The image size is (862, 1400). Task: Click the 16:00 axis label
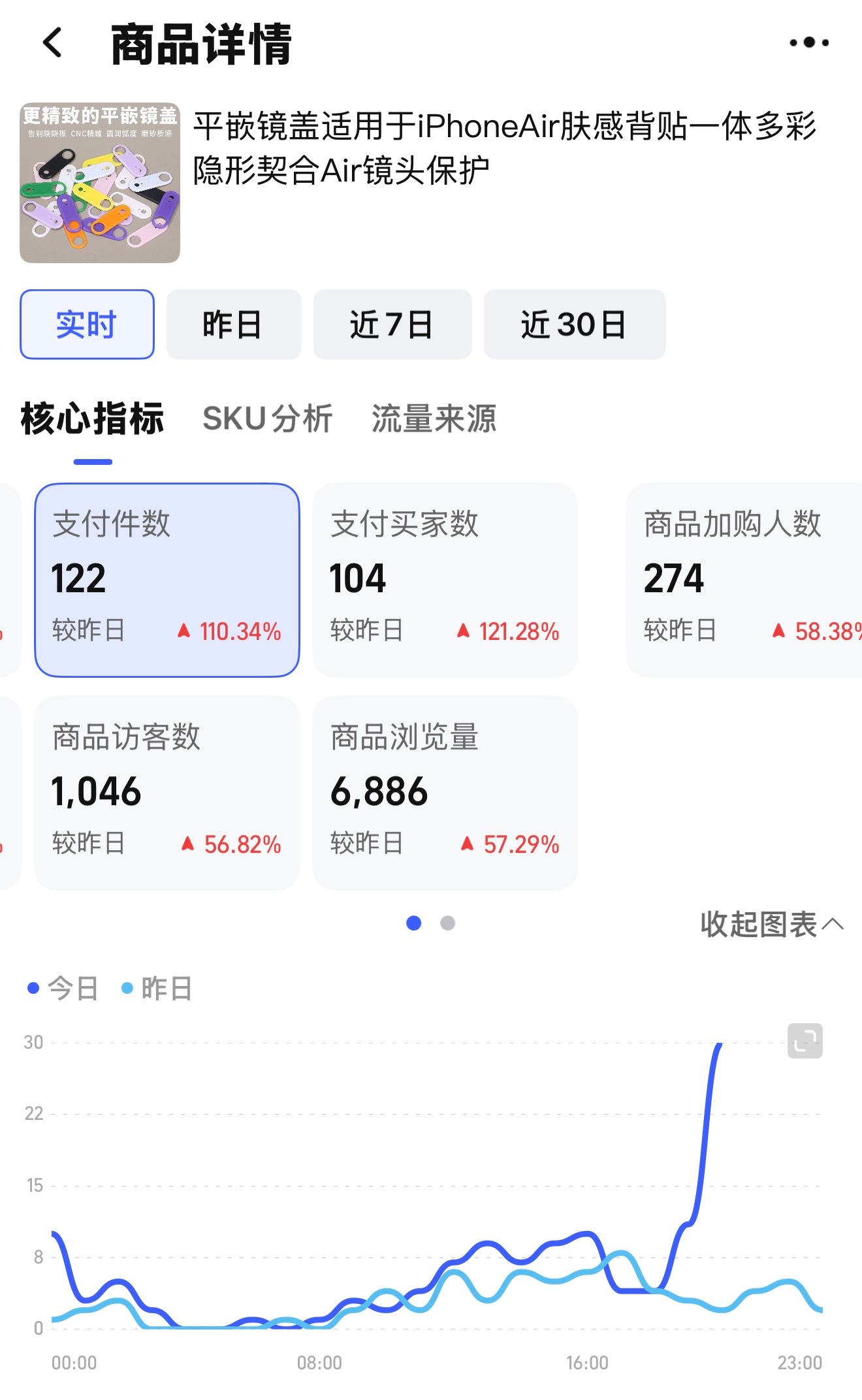587,1363
